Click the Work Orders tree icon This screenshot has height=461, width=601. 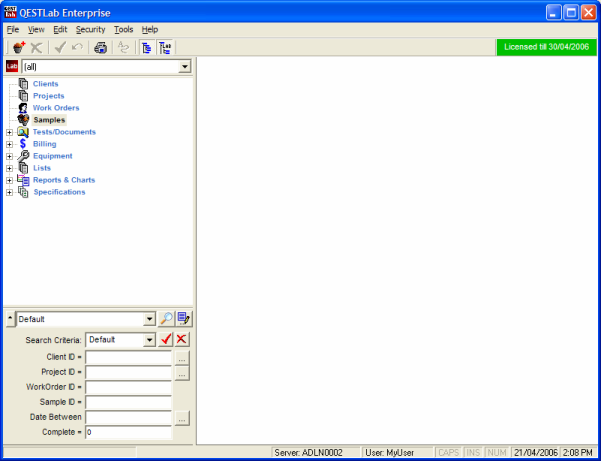tap(23, 108)
